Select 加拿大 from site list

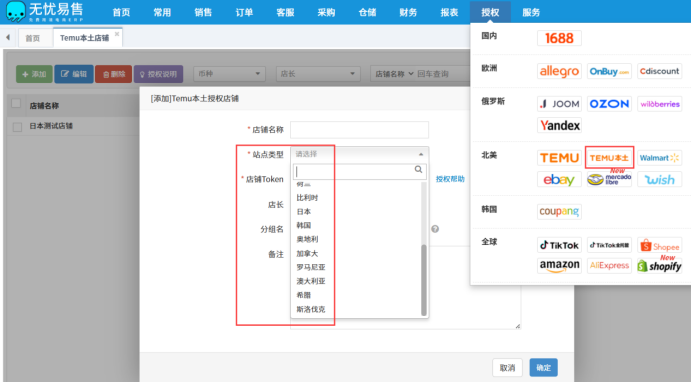(307, 254)
